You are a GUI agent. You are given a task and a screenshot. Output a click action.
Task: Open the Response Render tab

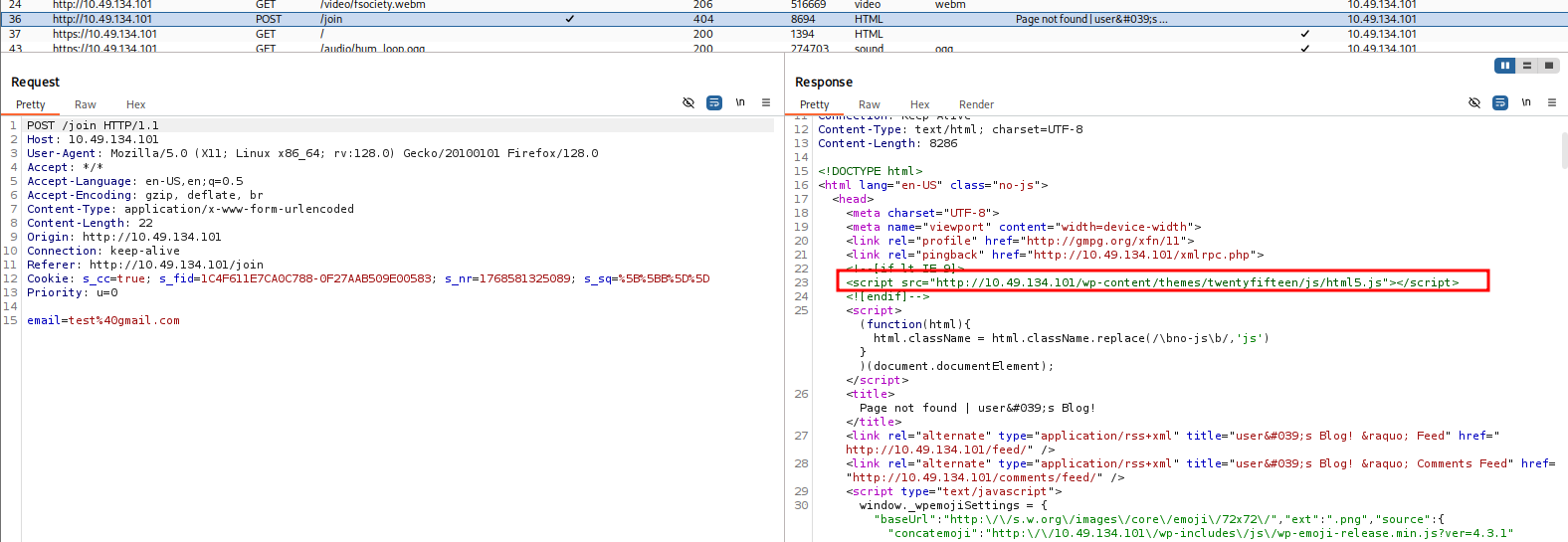[976, 104]
